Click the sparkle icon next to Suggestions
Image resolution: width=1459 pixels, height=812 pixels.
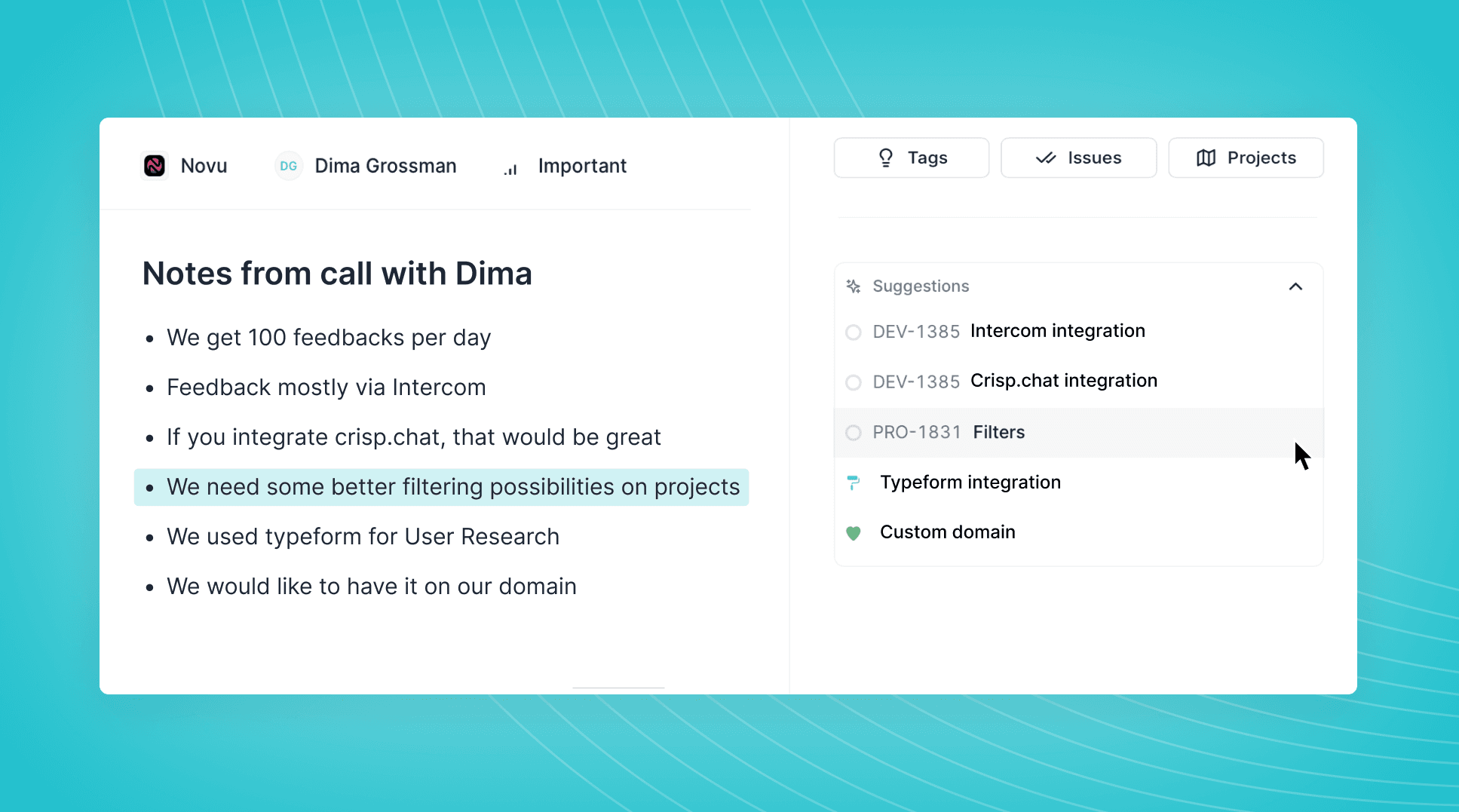[x=854, y=286]
